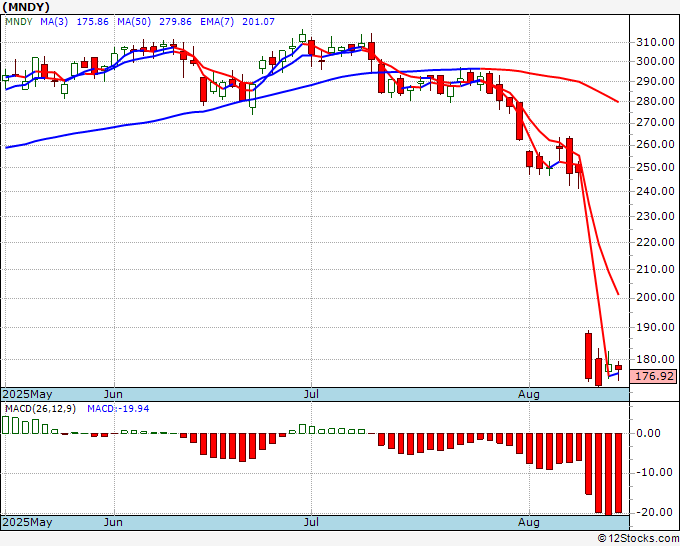Screen dimensions: 680x546
Task: Click the 0.00 MACD axis label
Action: point(649,433)
